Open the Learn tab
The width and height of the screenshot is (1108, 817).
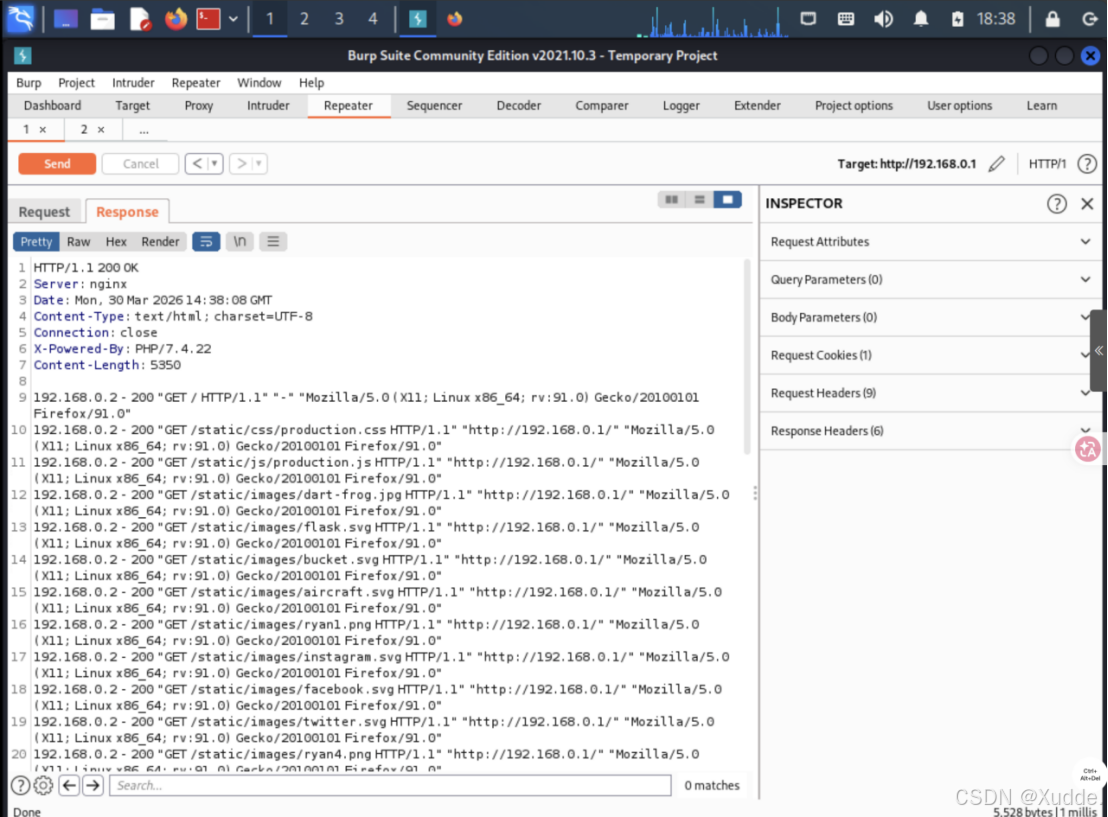click(1042, 105)
